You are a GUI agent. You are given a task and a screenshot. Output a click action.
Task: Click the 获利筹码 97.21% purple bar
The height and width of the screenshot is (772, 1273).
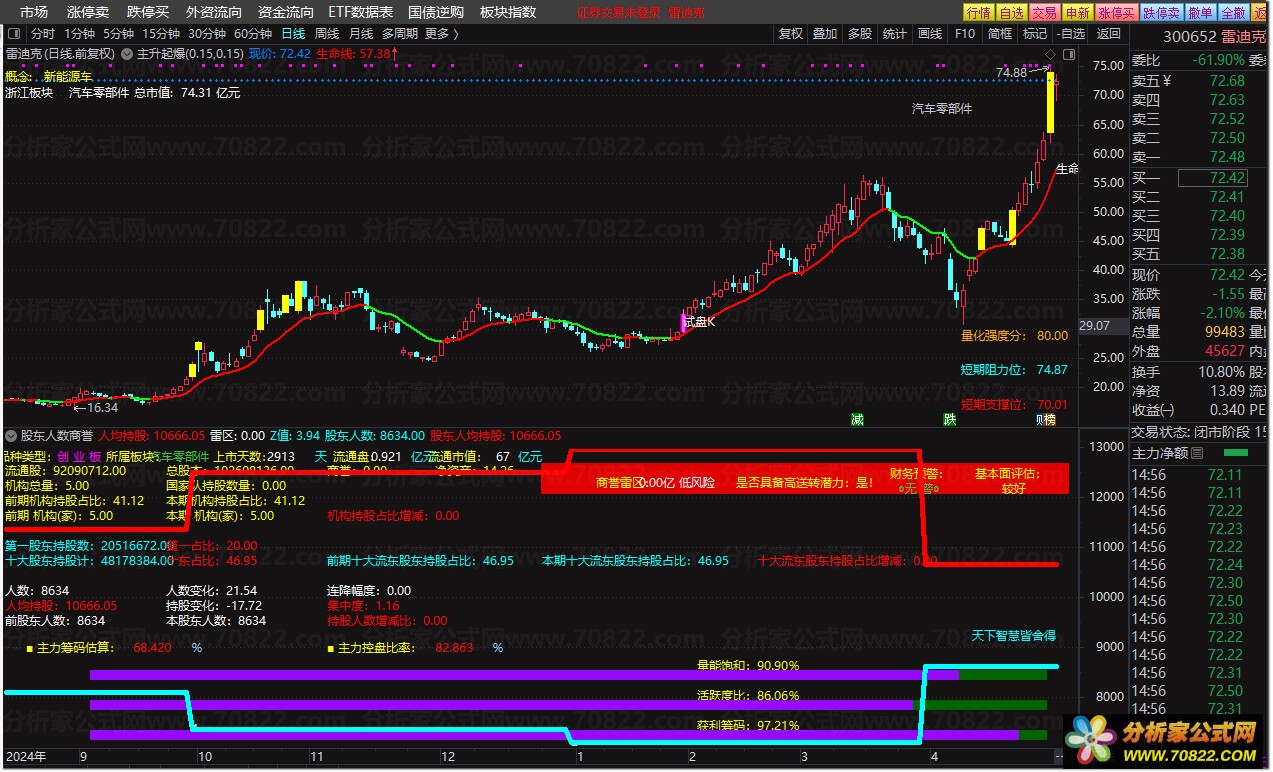coord(554,735)
